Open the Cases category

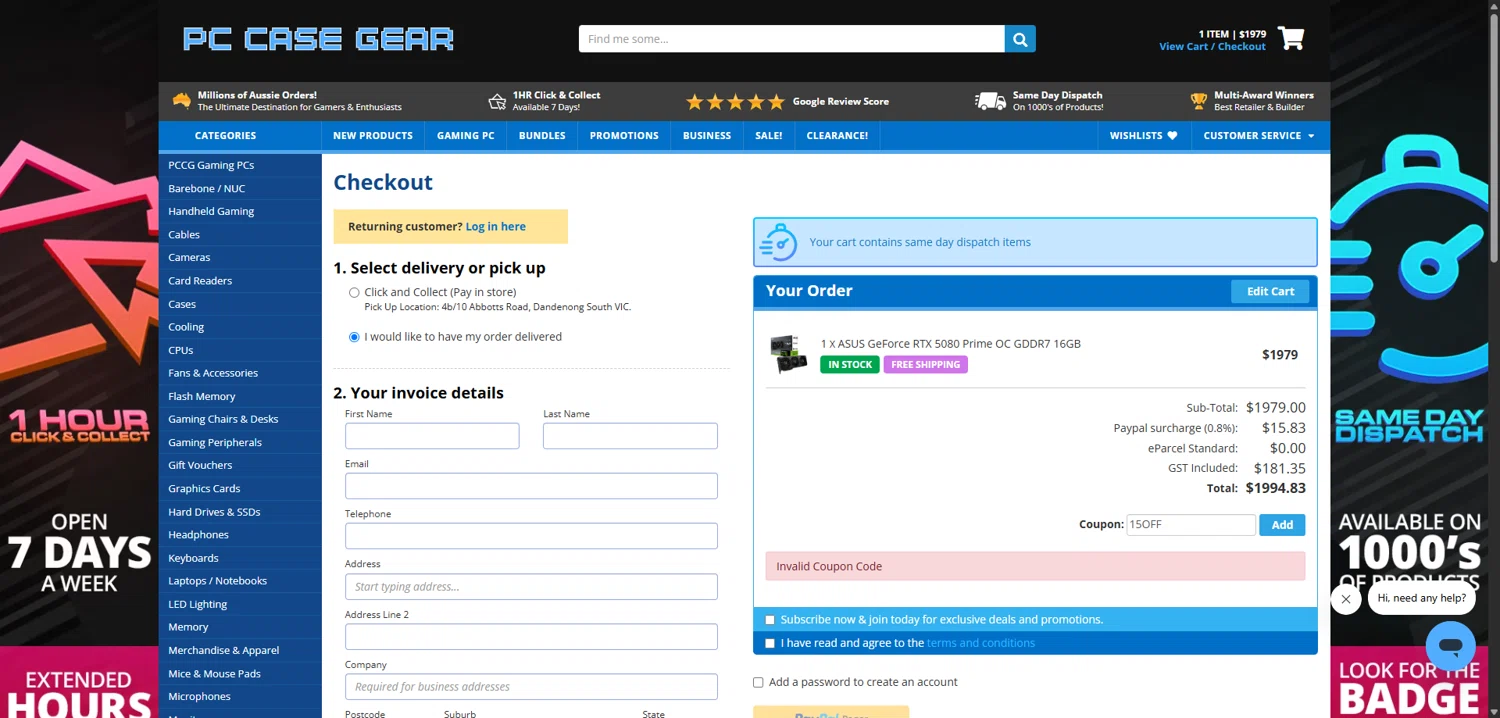(x=240, y=304)
